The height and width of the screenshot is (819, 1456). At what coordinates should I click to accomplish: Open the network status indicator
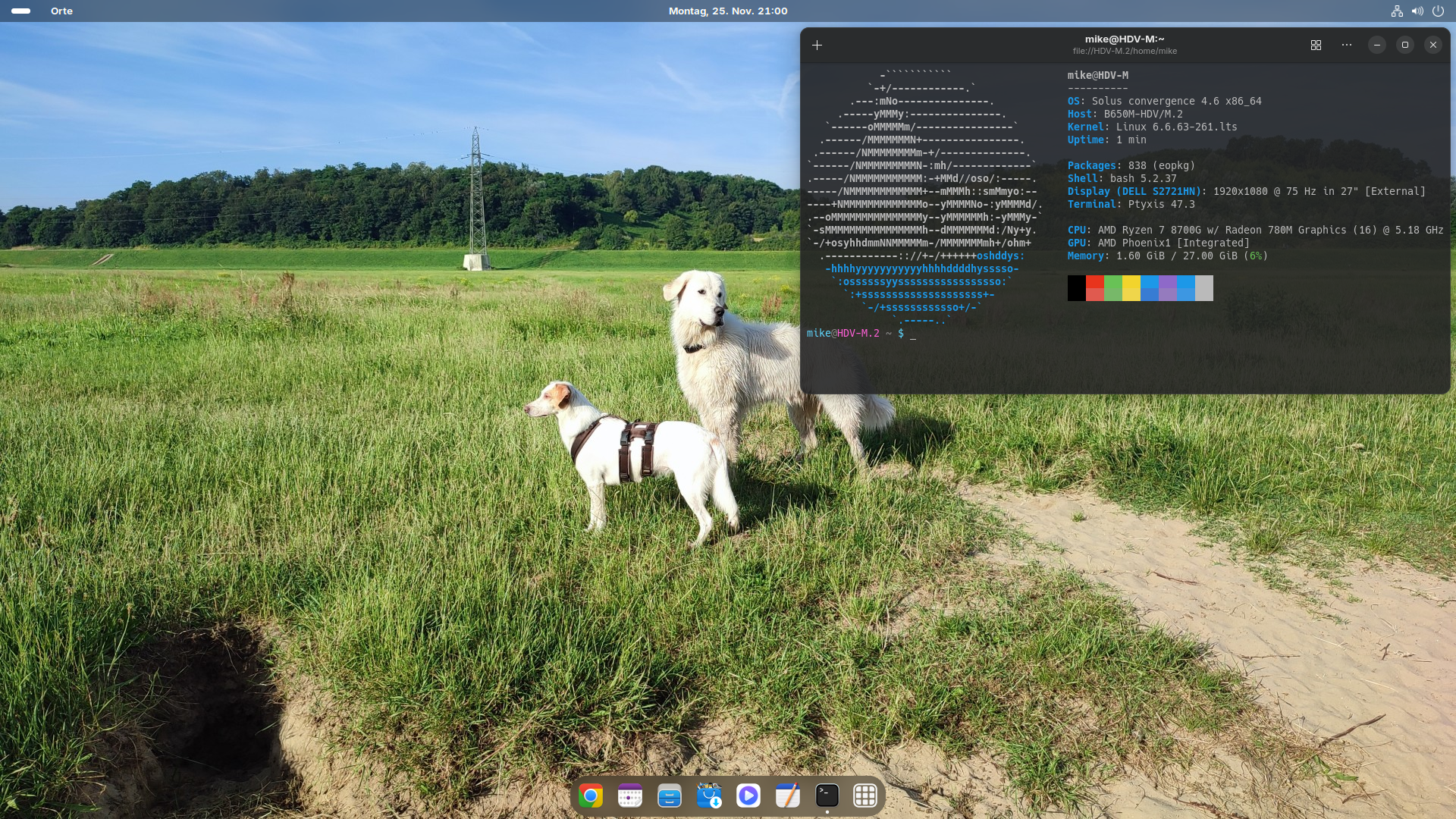click(x=1397, y=11)
